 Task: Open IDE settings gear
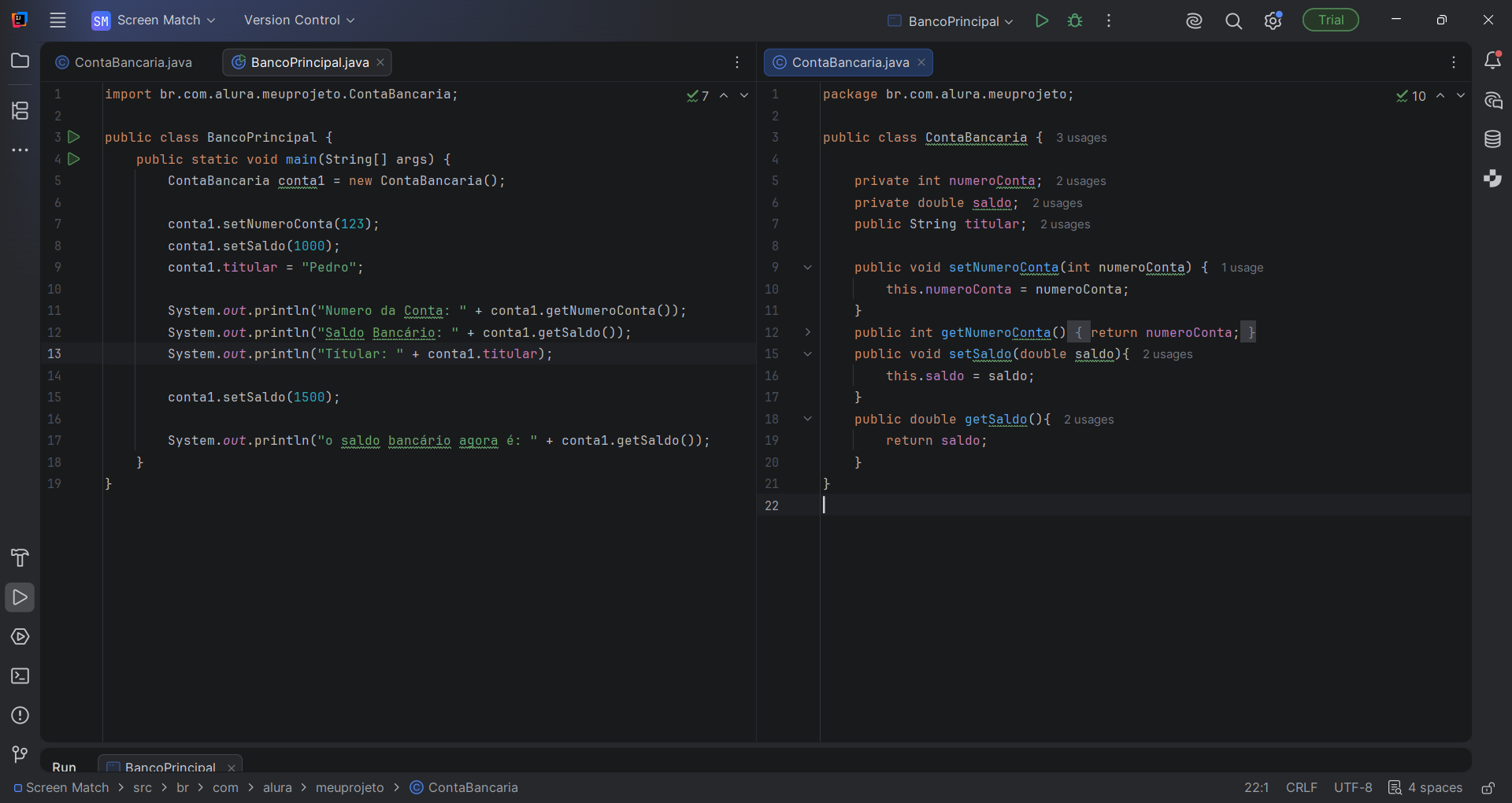pos(1273,21)
